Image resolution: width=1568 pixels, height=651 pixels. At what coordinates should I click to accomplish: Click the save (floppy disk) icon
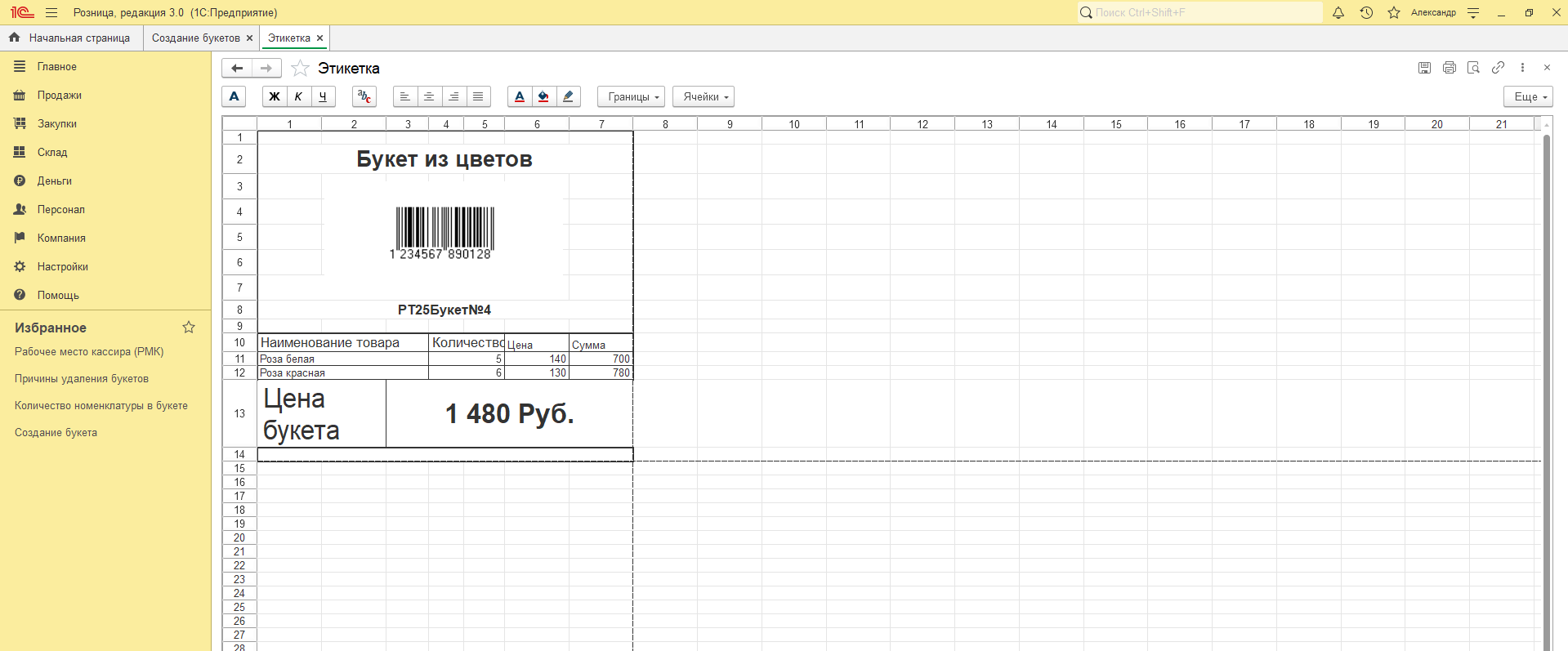1424,68
